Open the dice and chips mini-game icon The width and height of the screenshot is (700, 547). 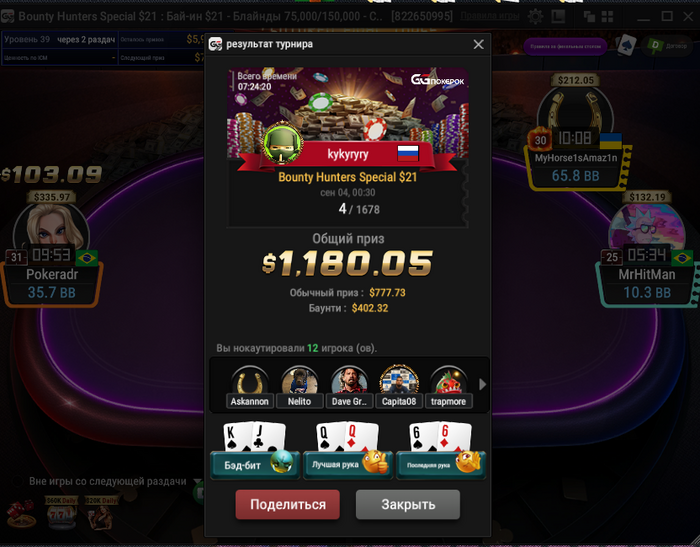21,515
